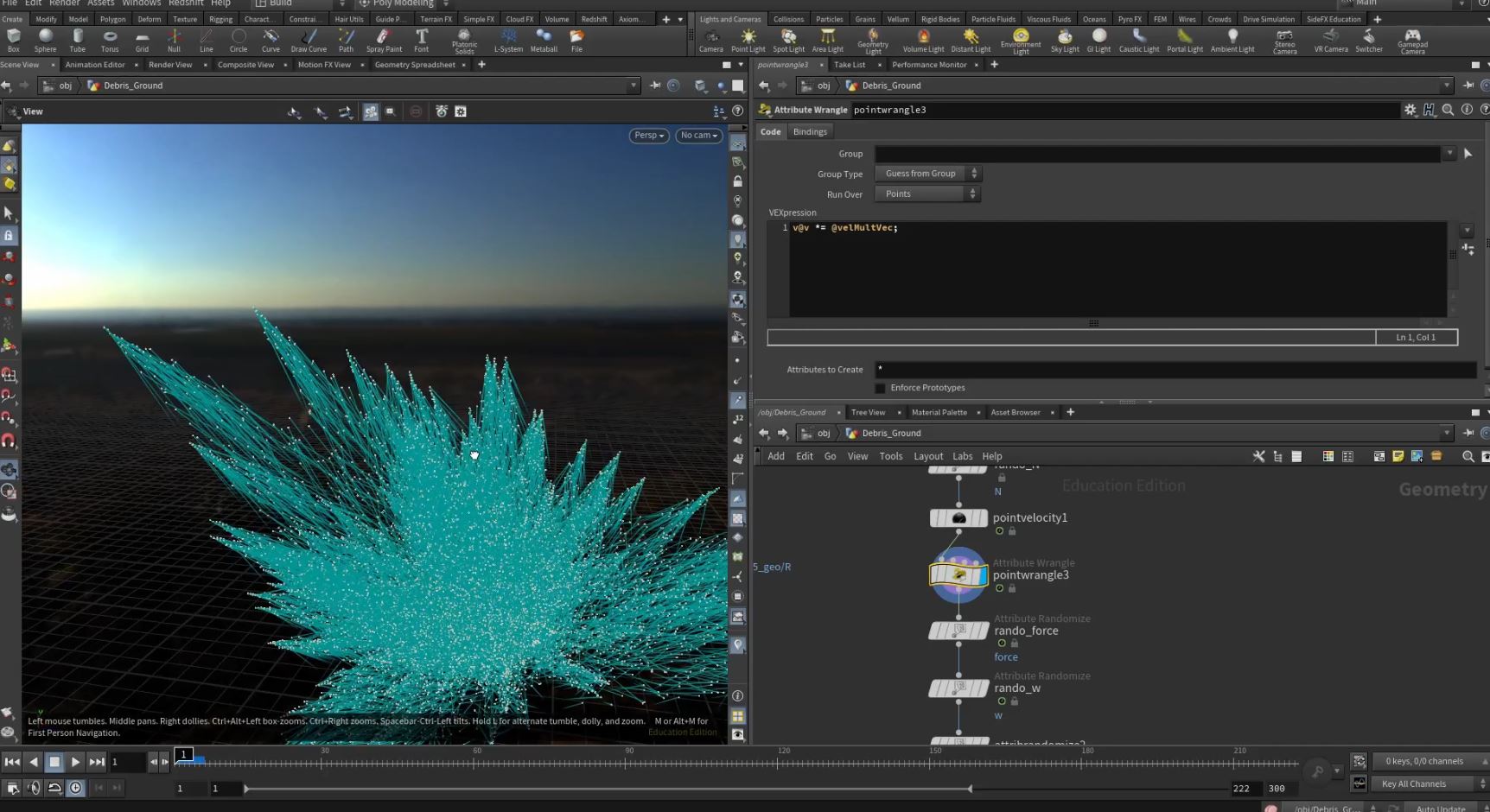Open the Key All Channels dropdown
The width and height of the screenshot is (1490, 812).
[1430, 784]
